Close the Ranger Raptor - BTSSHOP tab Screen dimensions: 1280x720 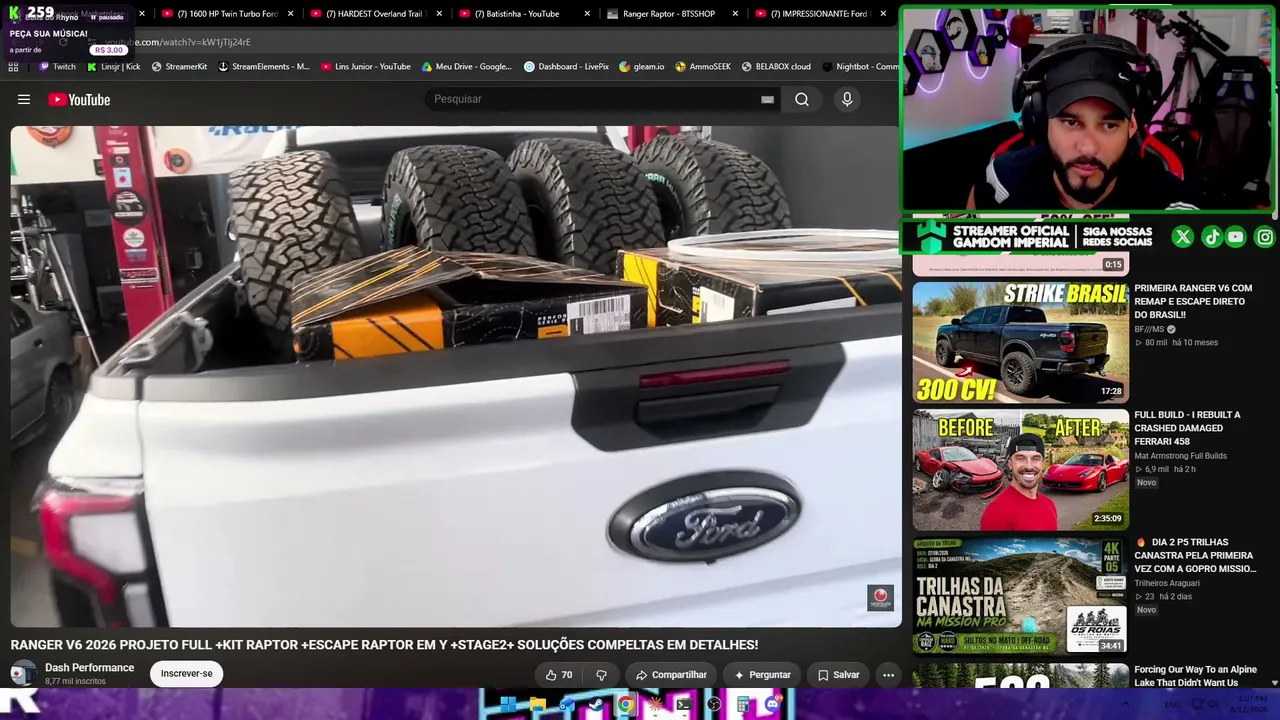[735, 14]
